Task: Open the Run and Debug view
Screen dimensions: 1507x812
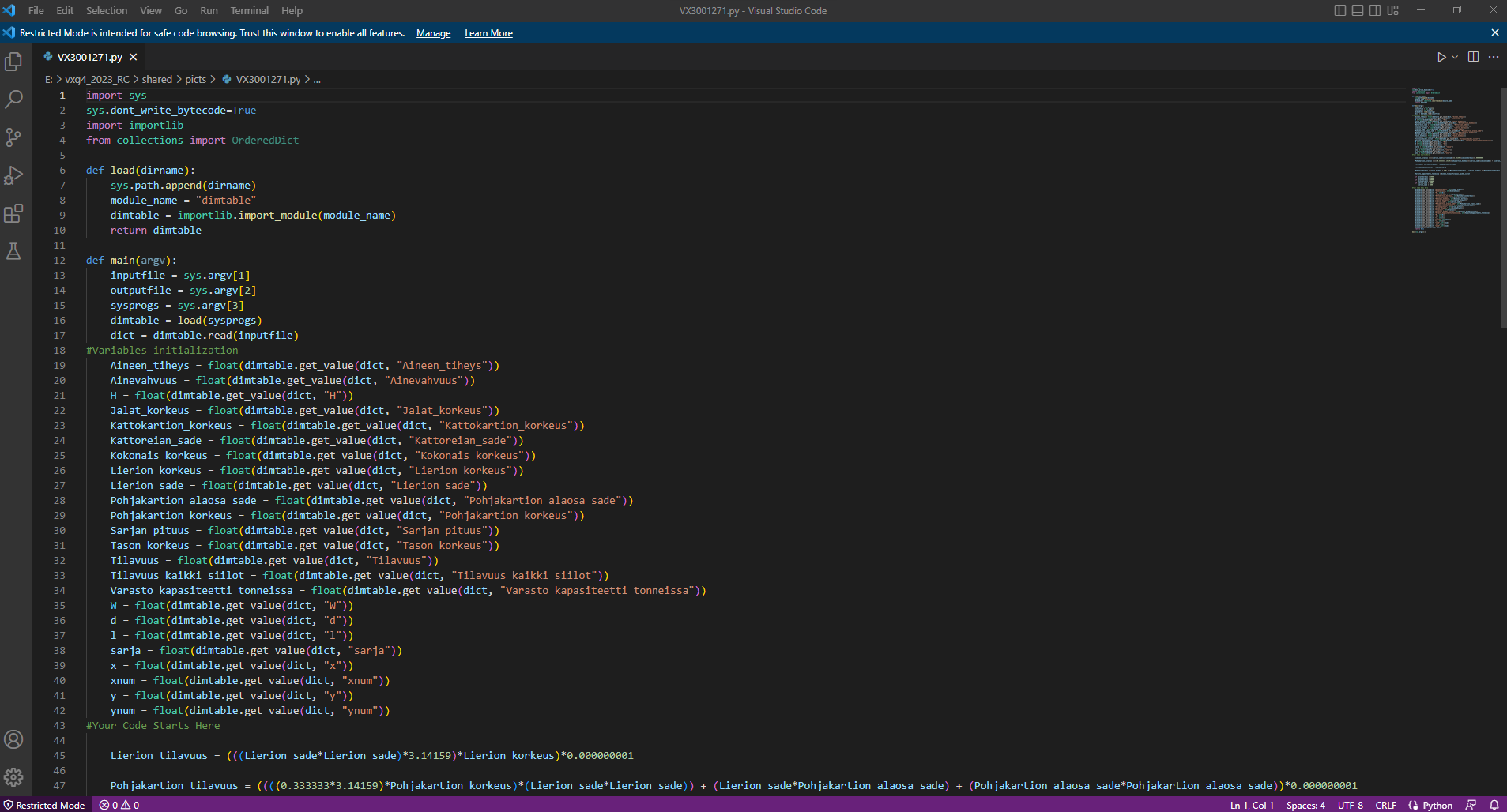Action: tap(13, 175)
